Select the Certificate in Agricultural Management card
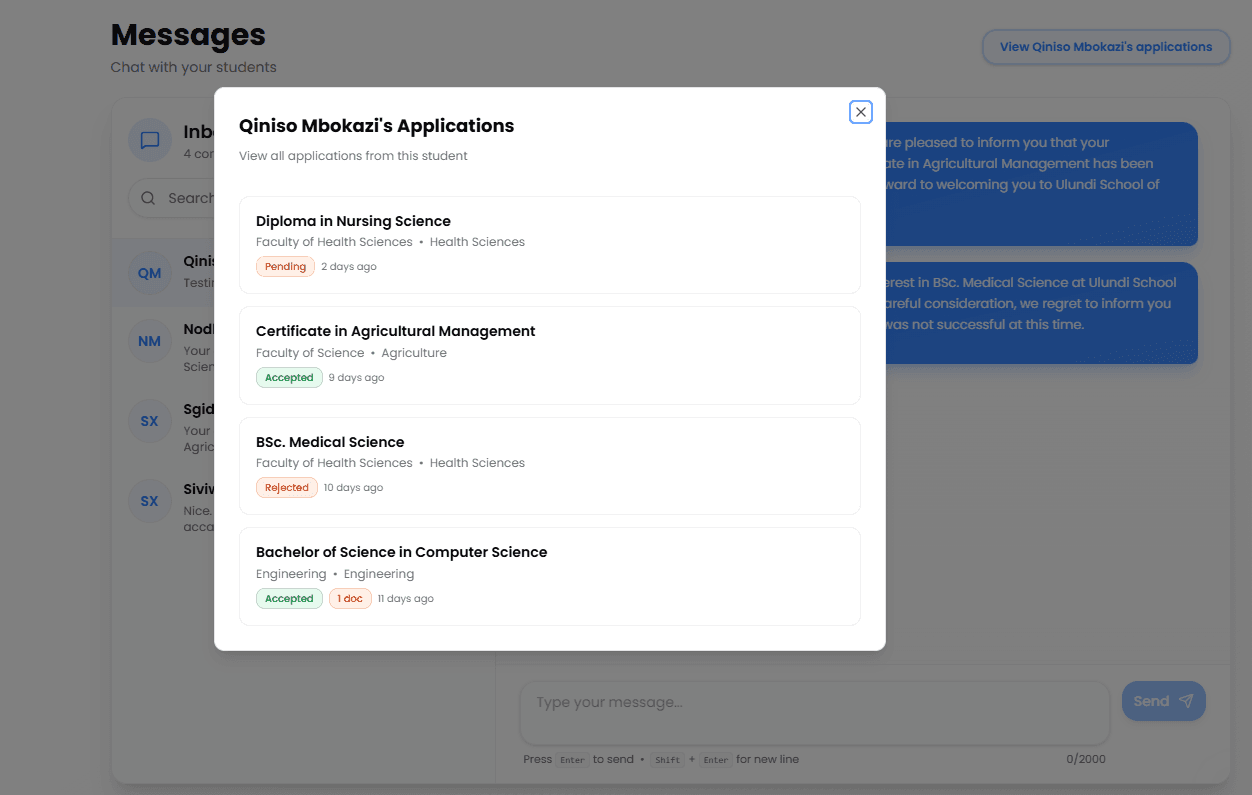The width and height of the screenshot is (1252, 795). [549, 355]
